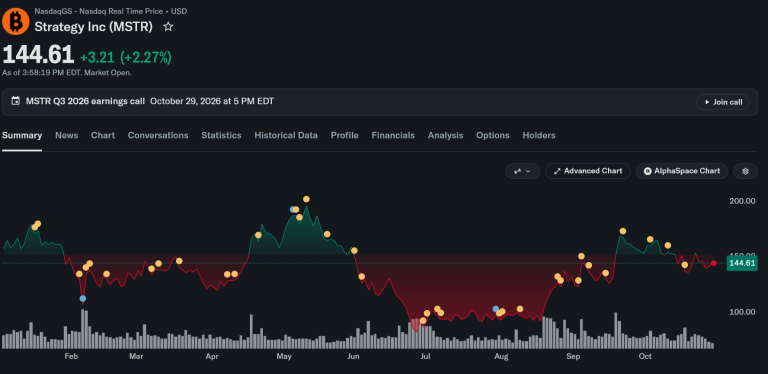Expand the chart type dropdown
The image size is (768, 374).
(x=522, y=171)
